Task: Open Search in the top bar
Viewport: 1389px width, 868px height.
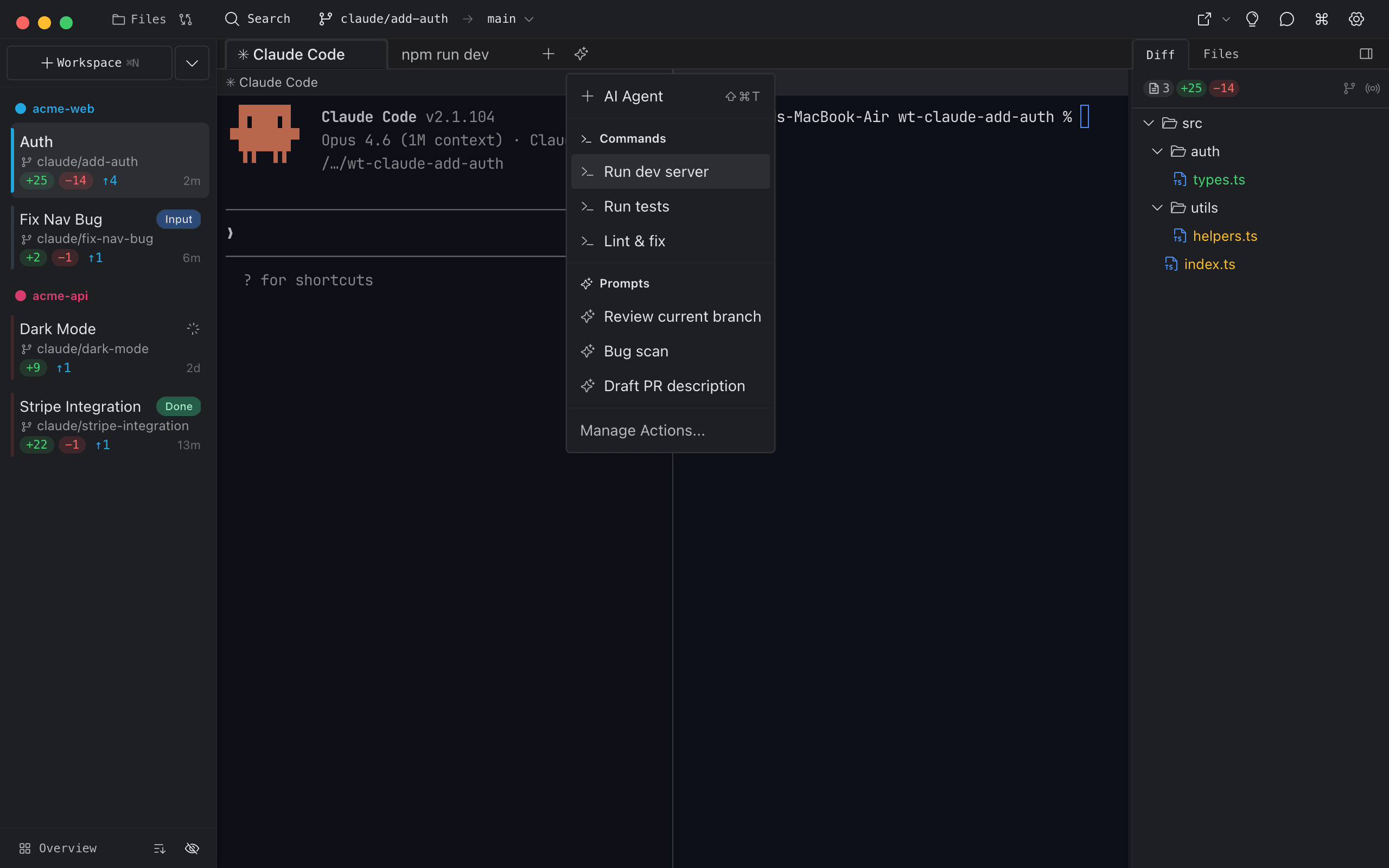Action: 257,19
